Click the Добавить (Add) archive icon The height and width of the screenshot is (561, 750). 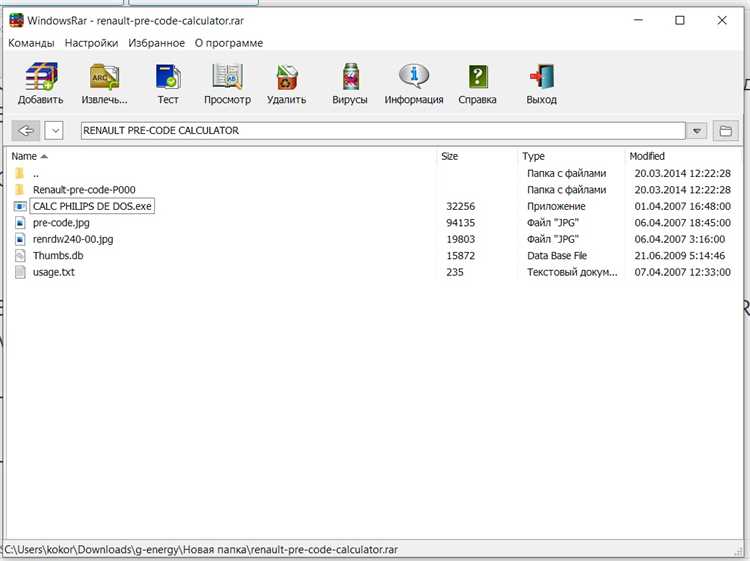(41, 77)
